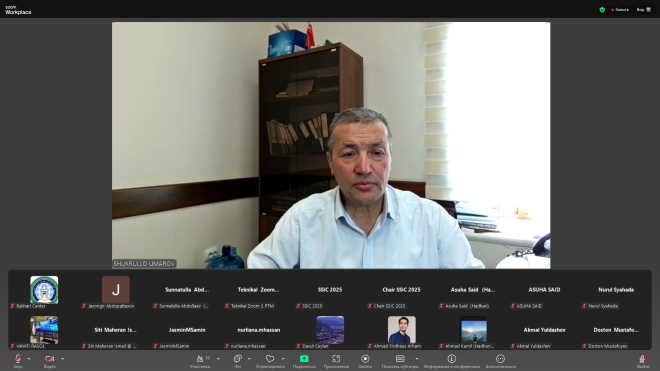Select the Ahmad Firdhaus participant thumbnail
This screenshot has width=660, height=371.
[402, 330]
